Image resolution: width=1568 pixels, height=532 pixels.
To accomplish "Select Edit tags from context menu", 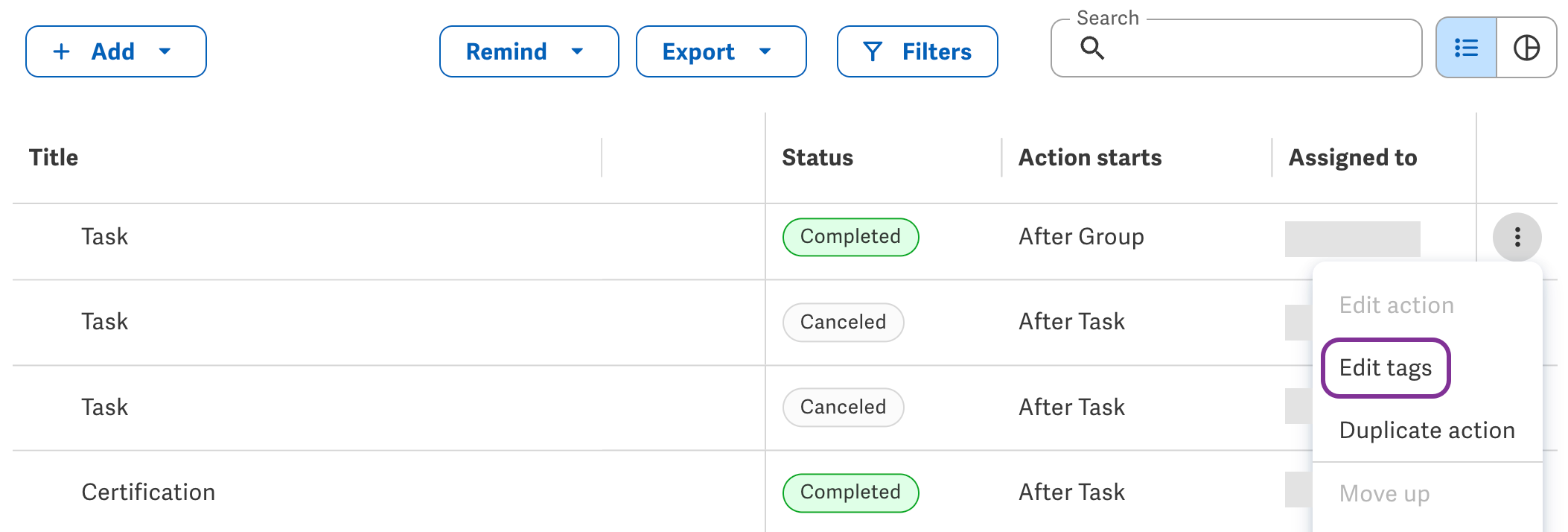I will click(1386, 368).
